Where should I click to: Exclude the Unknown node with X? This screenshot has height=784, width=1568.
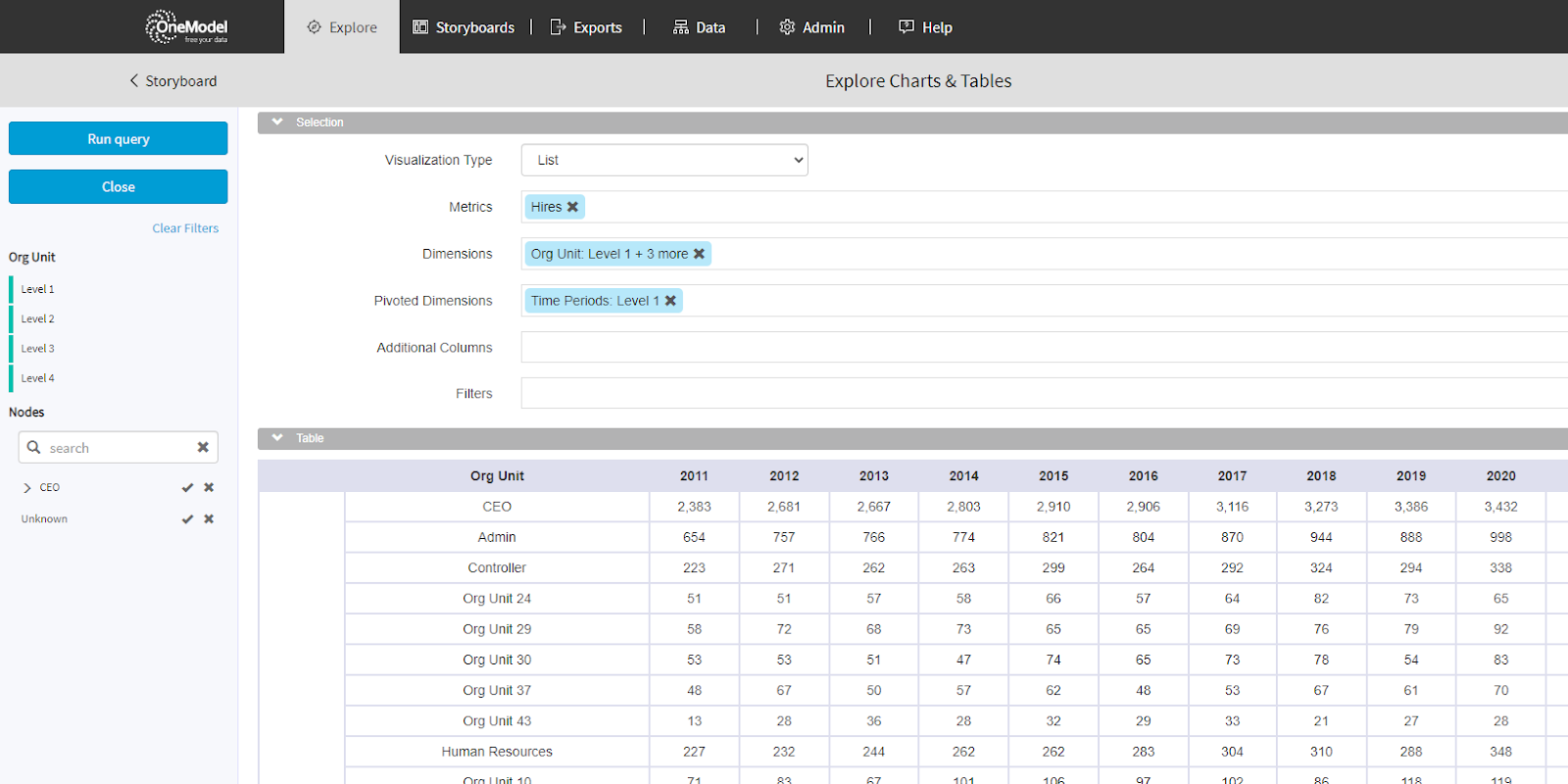tap(209, 518)
